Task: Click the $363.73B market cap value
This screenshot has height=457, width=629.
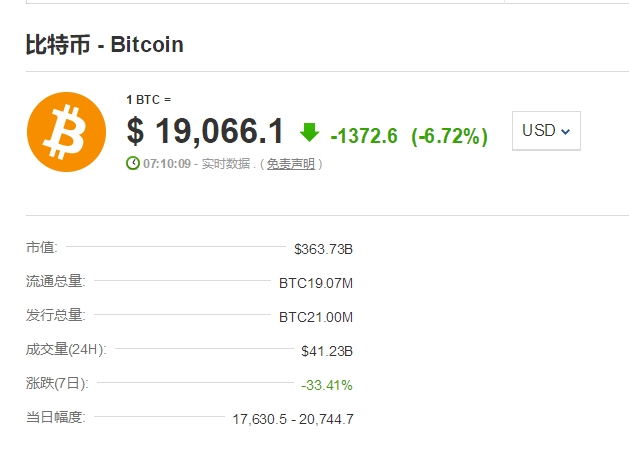Action: (323, 247)
